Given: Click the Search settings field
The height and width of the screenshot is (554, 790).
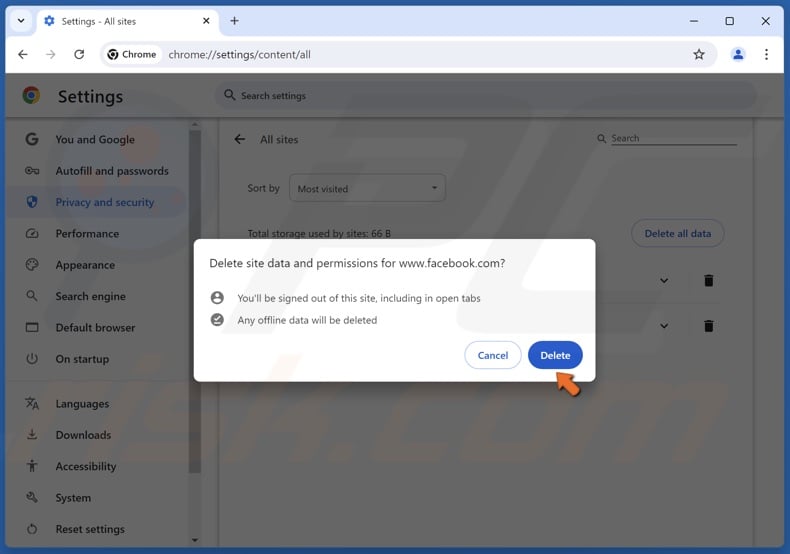Looking at the screenshot, I should click(485, 96).
